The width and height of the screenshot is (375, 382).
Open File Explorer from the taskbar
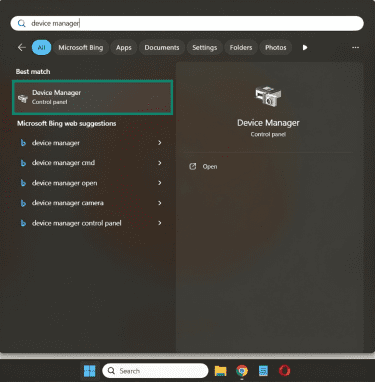point(220,371)
